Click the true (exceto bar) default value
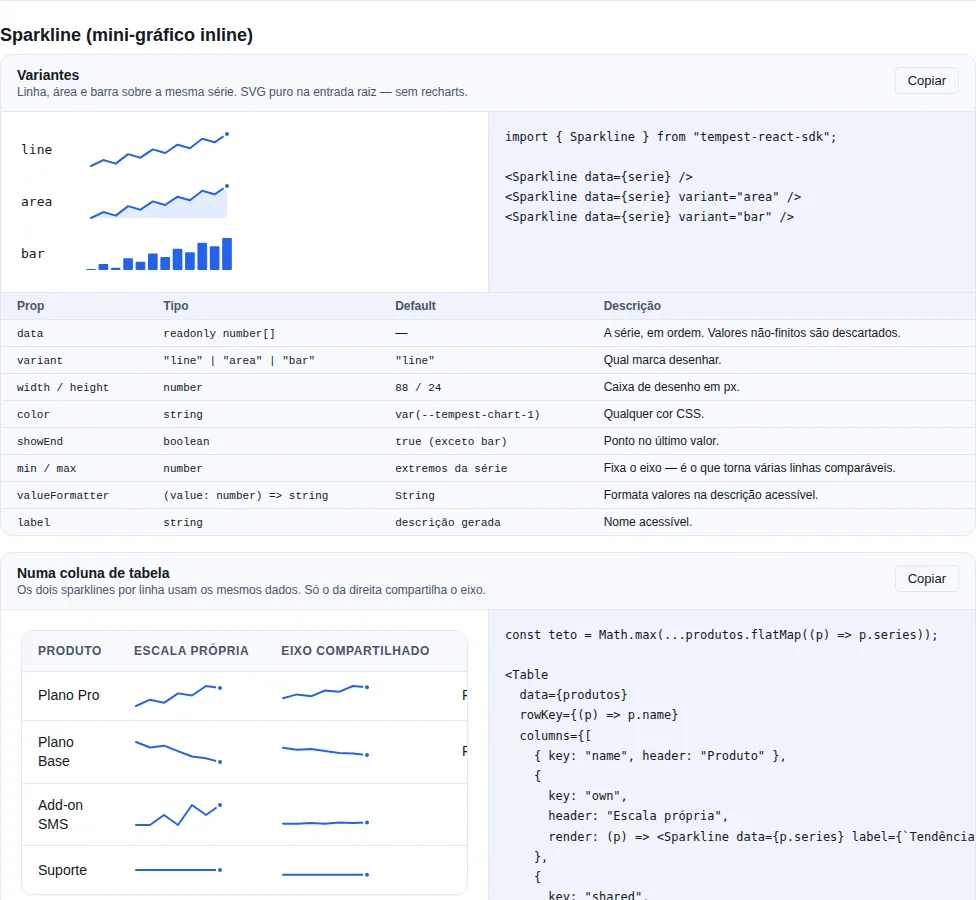Image resolution: width=976 pixels, height=900 pixels. [451, 441]
